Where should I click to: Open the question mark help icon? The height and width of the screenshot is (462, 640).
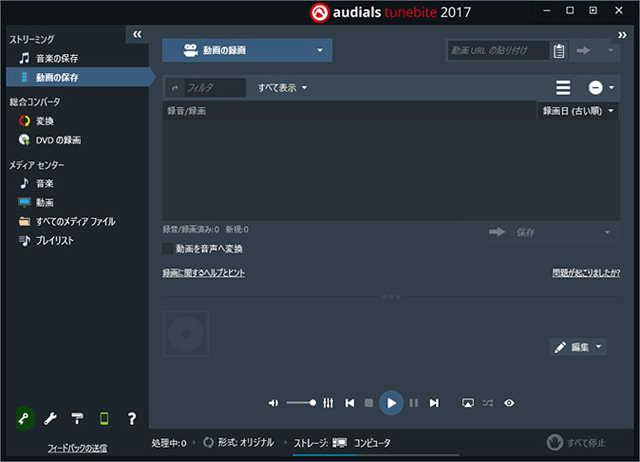[x=131, y=419]
